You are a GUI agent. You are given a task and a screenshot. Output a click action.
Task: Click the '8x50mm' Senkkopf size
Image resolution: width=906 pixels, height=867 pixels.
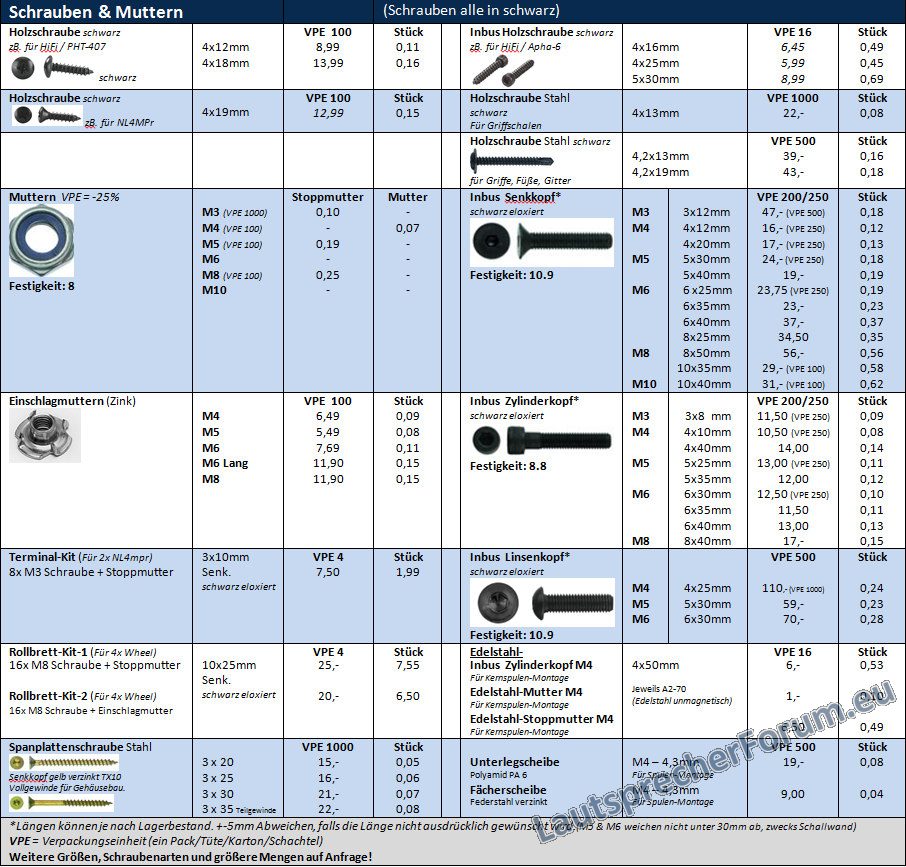pyautogui.click(x=707, y=353)
